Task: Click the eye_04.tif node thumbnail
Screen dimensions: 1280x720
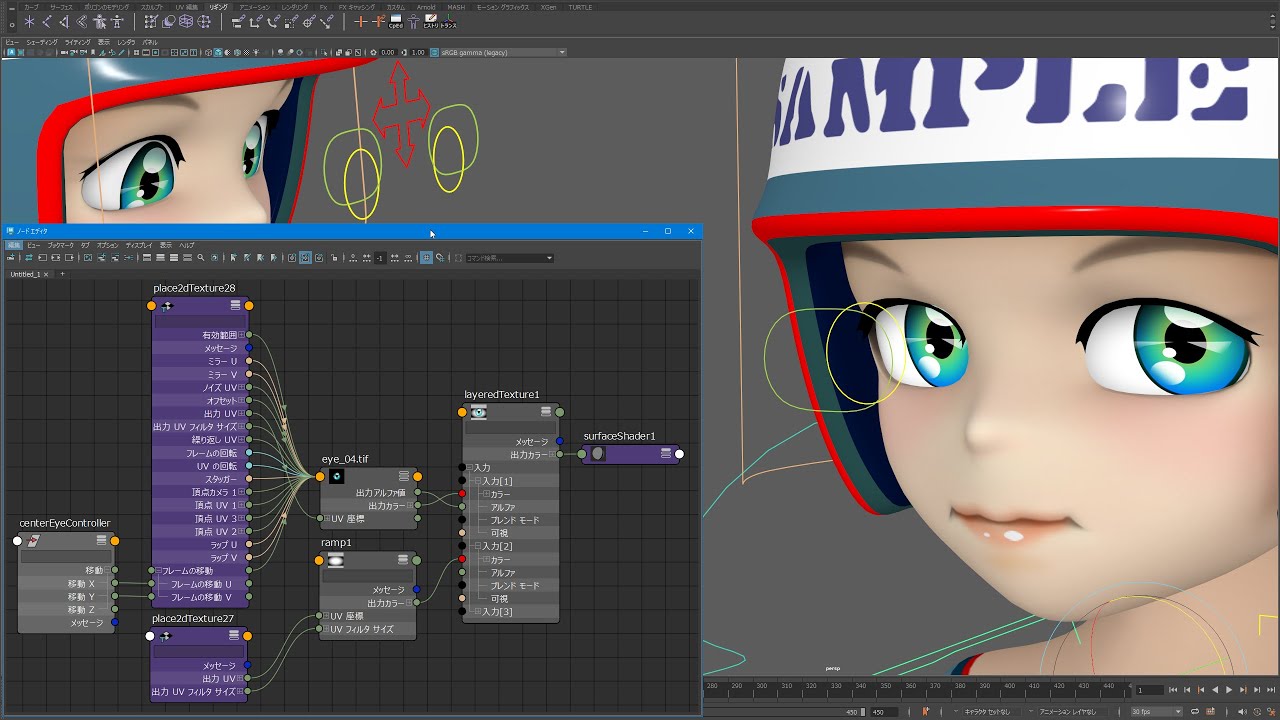Action: point(336,476)
